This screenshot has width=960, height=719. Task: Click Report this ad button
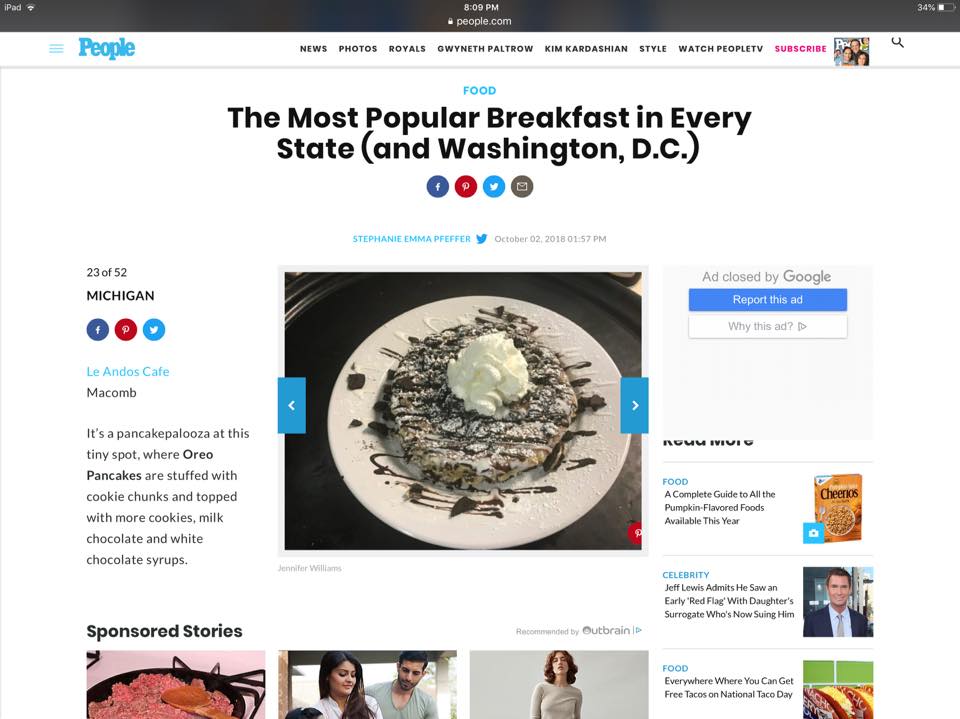pos(768,299)
